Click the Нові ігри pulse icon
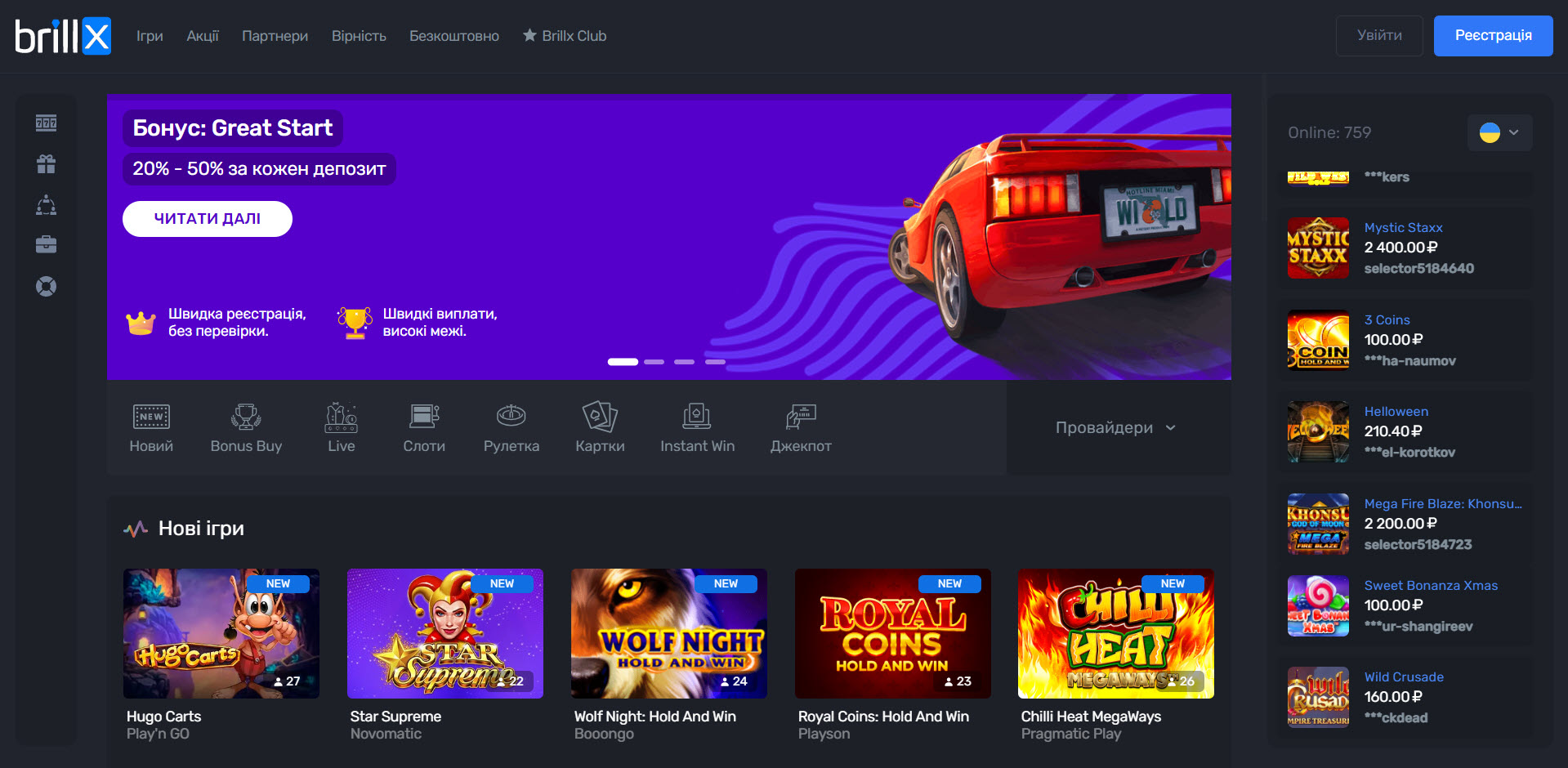This screenshot has height=768, width=1568. coord(136,529)
